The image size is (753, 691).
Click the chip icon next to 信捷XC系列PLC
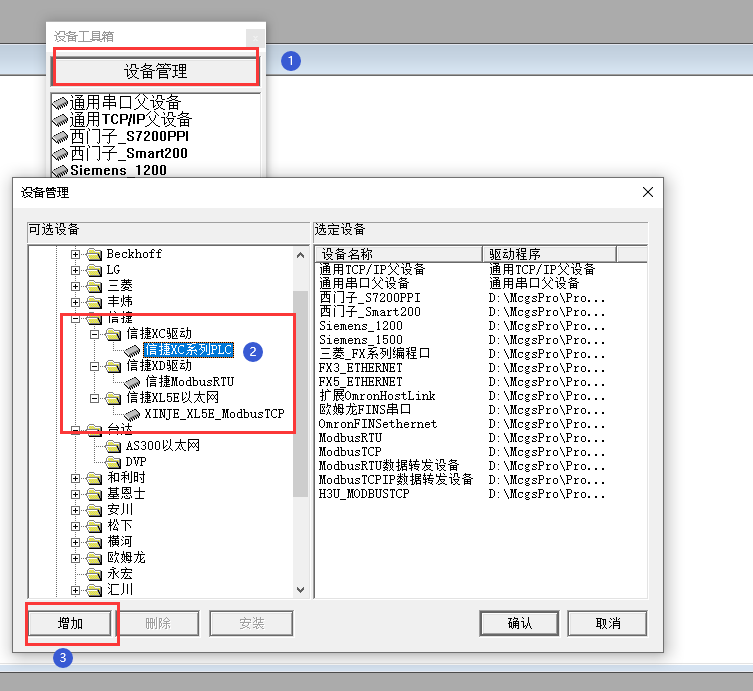pos(132,350)
